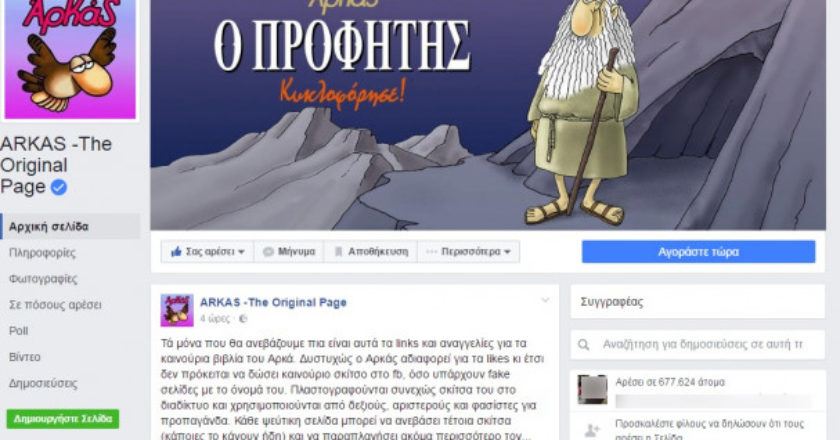Open the Poll sidebar item

tap(18, 331)
